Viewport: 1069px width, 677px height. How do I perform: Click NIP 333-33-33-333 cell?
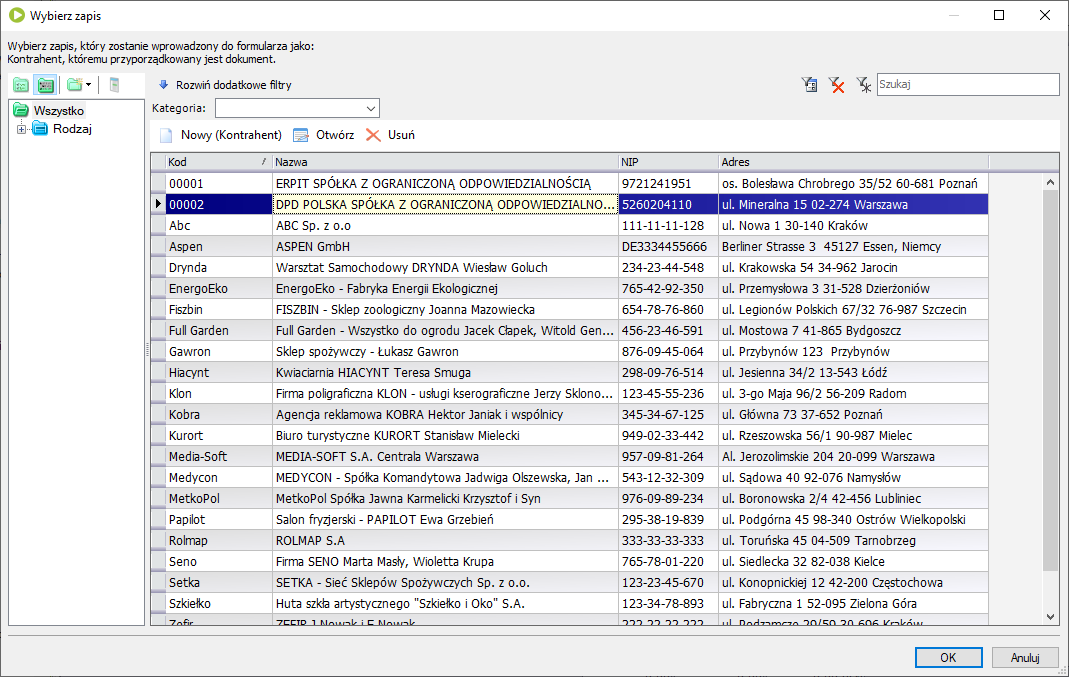click(x=668, y=541)
